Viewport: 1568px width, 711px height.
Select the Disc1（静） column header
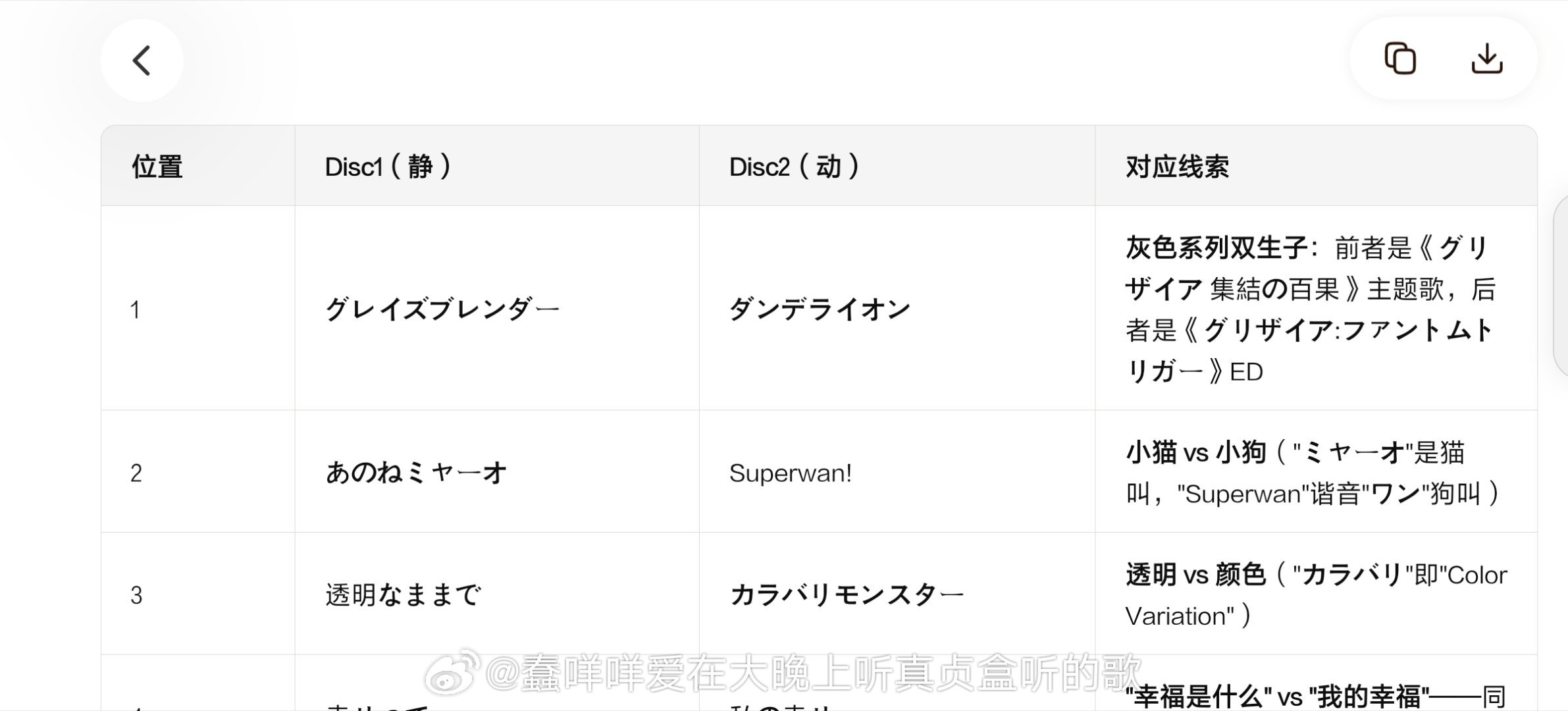click(x=388, y=167)
